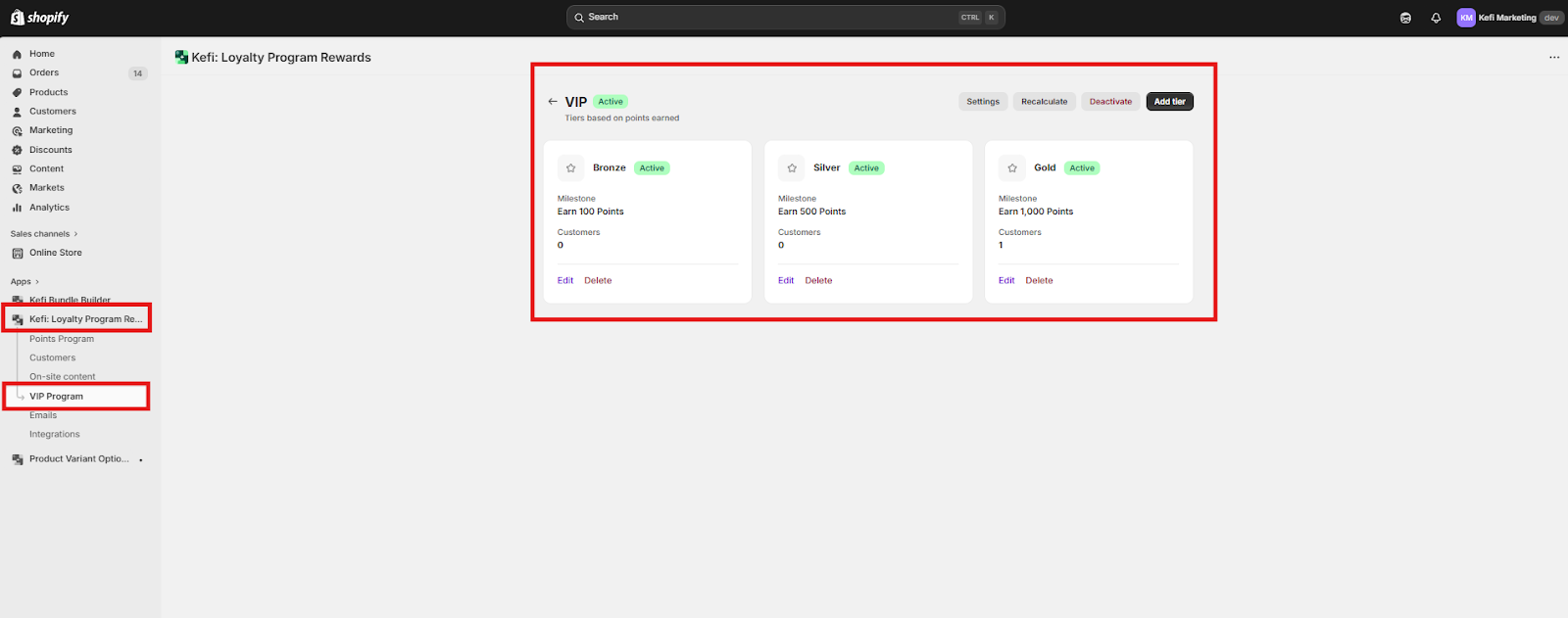Open VIP Program in the sidebar
Viewport: 1568px width, 618px height.
[x=56, y=397]
